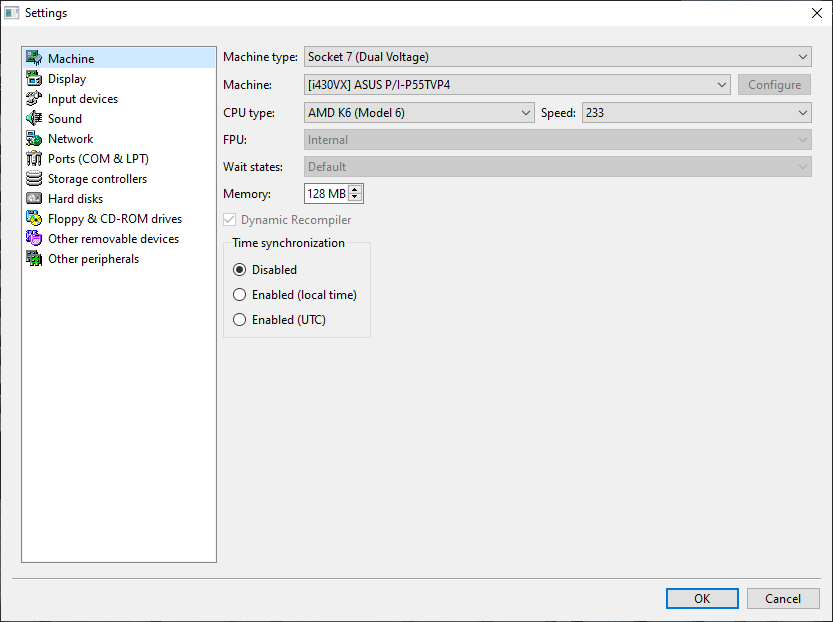
Task: Switch to Other peripherals settings page
Action: pyautogui.click(x=93, y=259)
